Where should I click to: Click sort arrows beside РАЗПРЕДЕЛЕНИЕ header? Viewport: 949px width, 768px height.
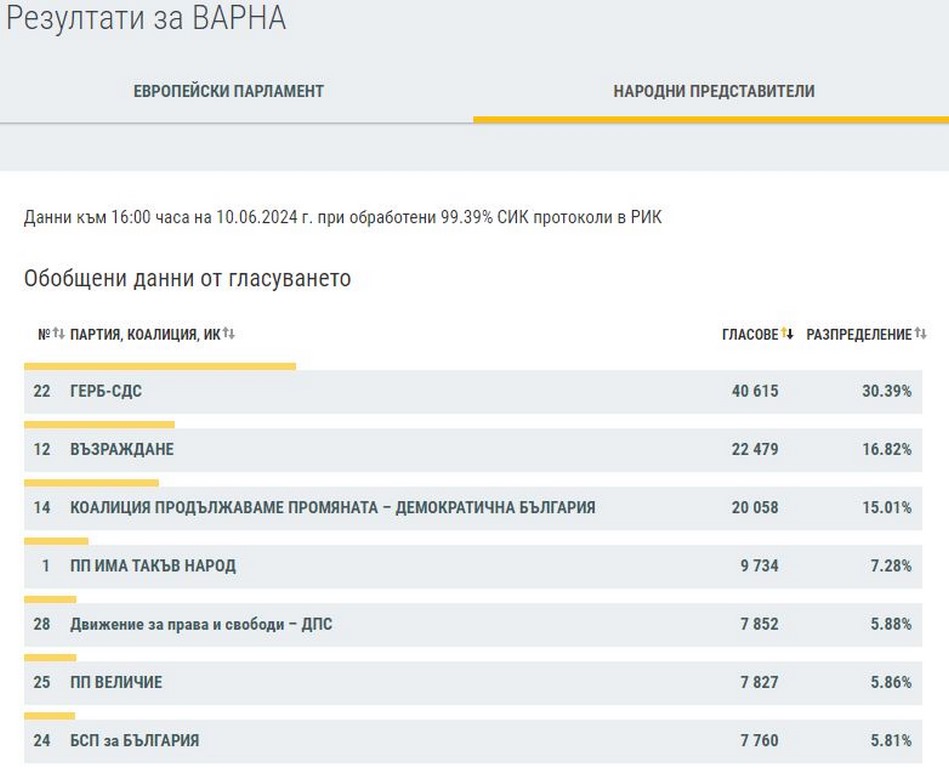[x=920, y=334]
